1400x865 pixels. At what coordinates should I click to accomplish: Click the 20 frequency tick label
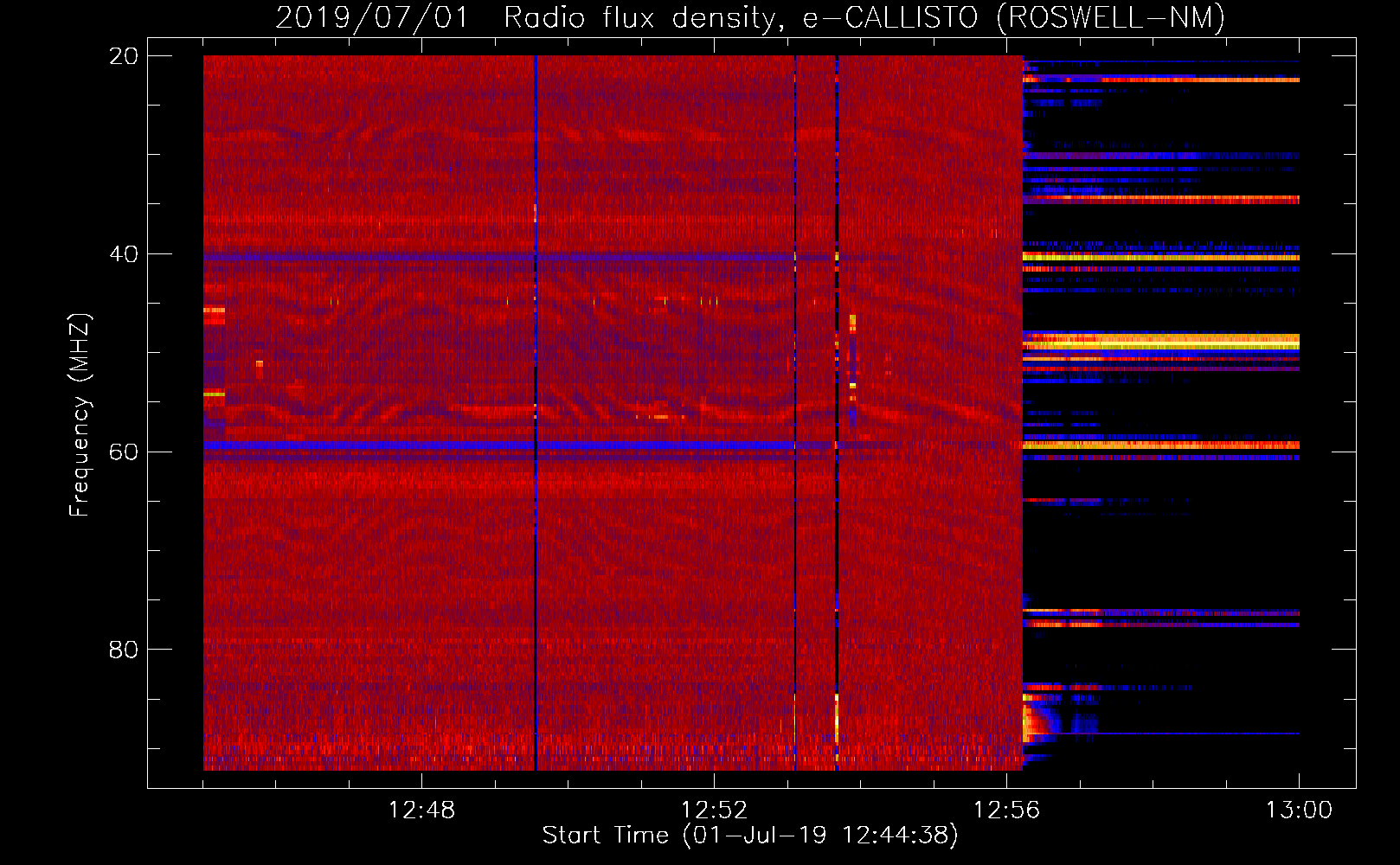[x=123, y=56]
